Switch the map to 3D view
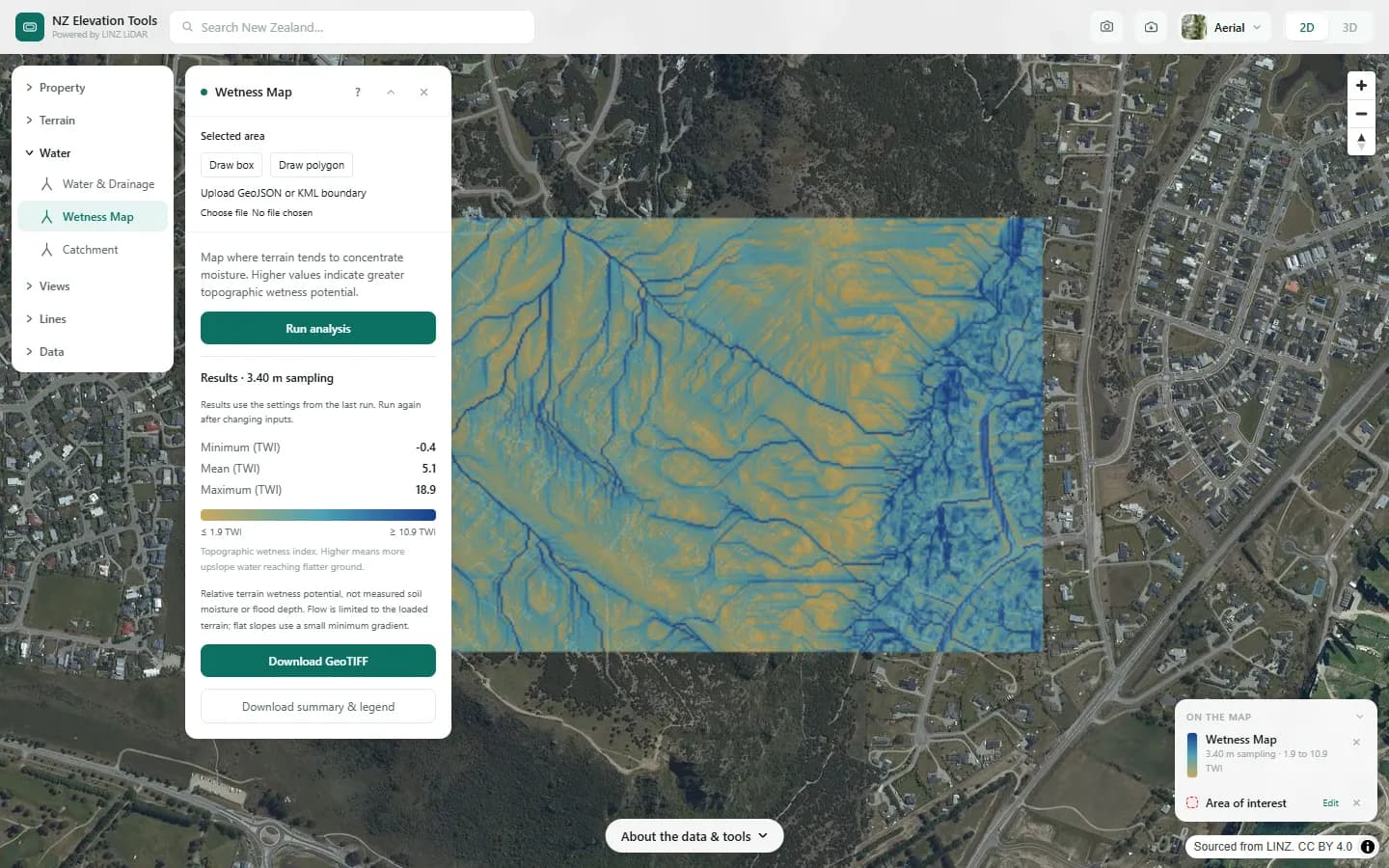 (x=1349, y=27)
